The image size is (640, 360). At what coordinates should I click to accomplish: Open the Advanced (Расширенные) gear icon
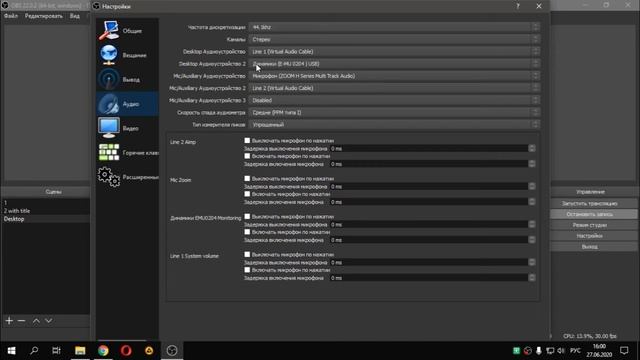coord(109,177)
